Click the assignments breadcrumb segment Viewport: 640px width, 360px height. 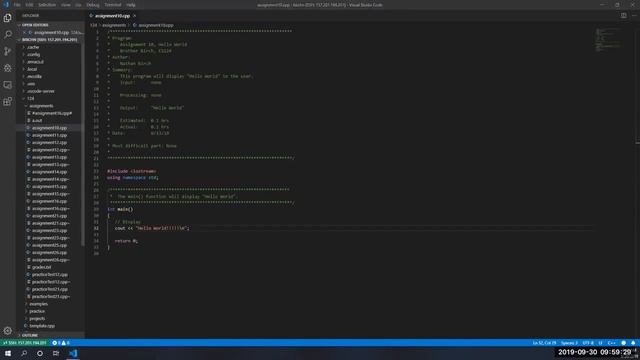pyautogui.click(x=114, y=25)
